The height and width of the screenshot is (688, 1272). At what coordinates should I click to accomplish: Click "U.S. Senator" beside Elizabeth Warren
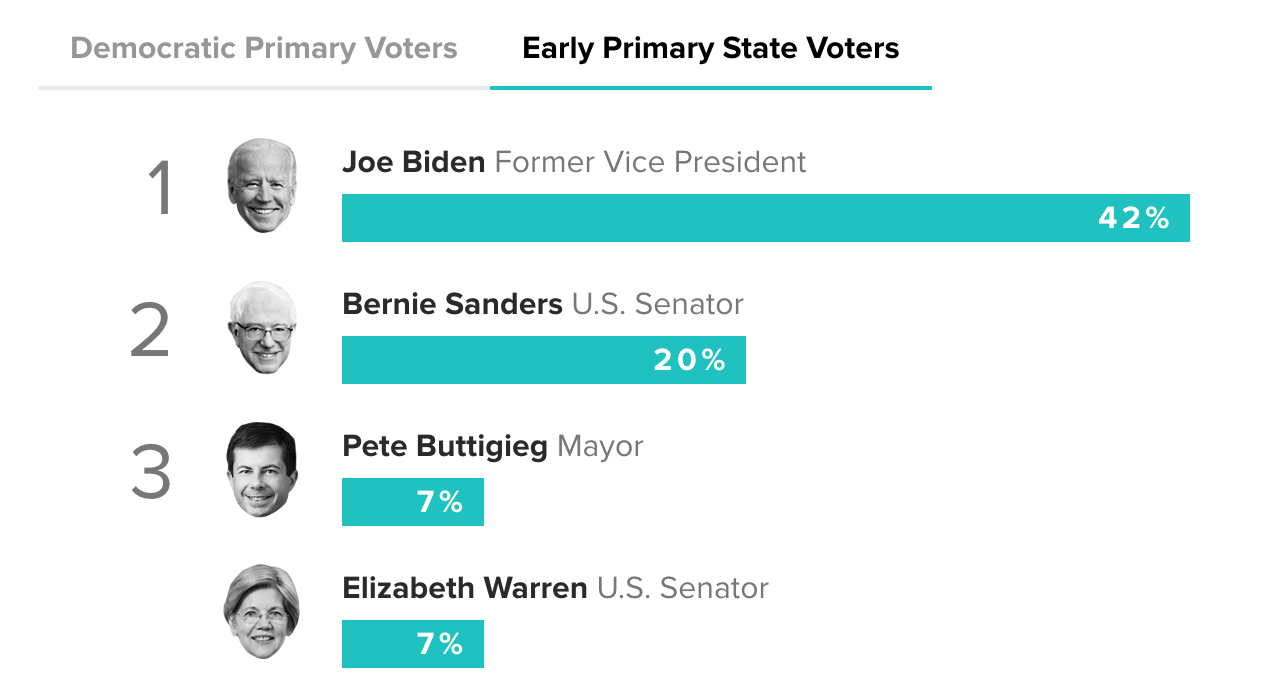pos(683,588)
